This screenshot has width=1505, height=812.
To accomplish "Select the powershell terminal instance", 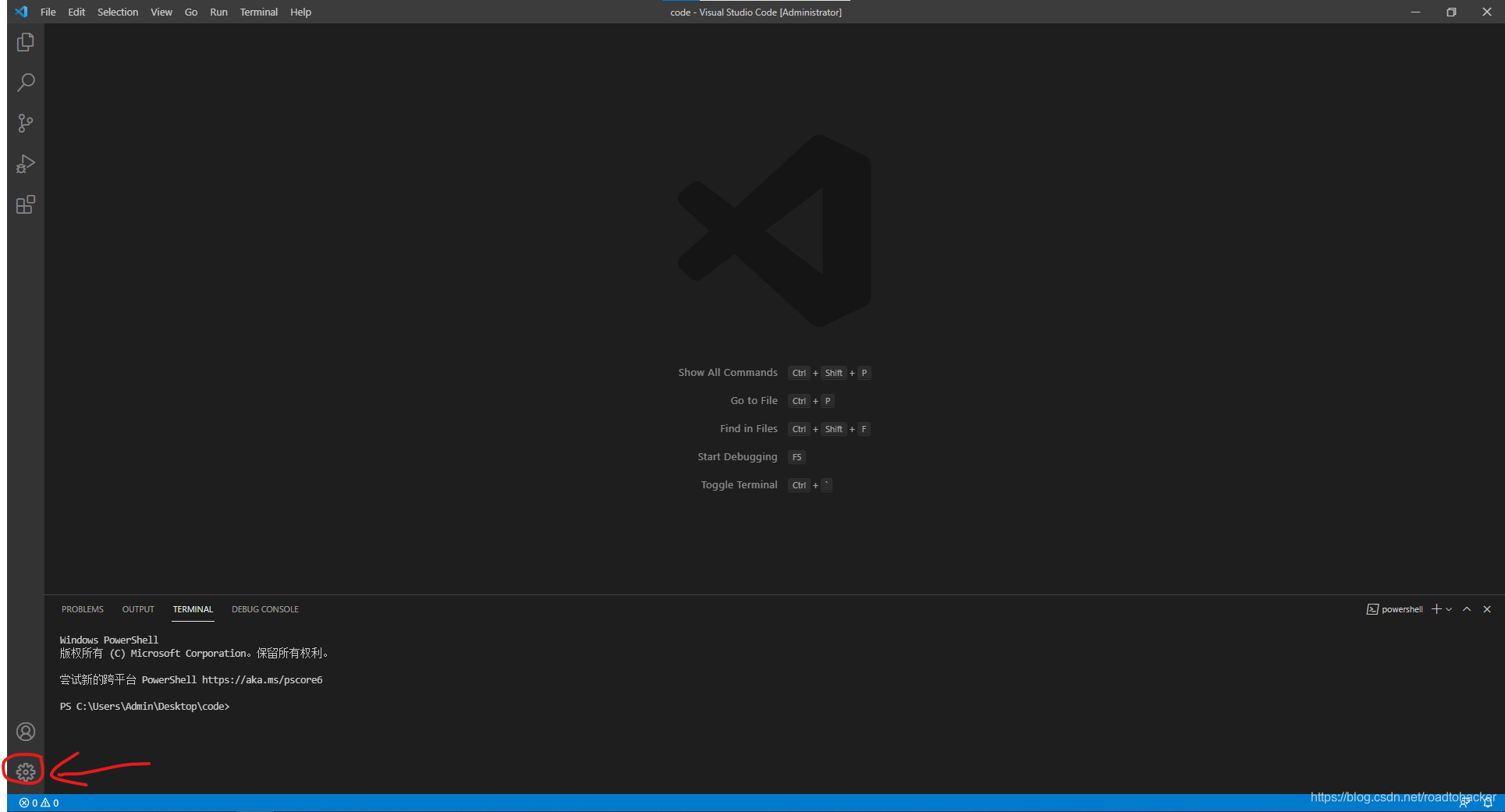I will coord(1395,609).
